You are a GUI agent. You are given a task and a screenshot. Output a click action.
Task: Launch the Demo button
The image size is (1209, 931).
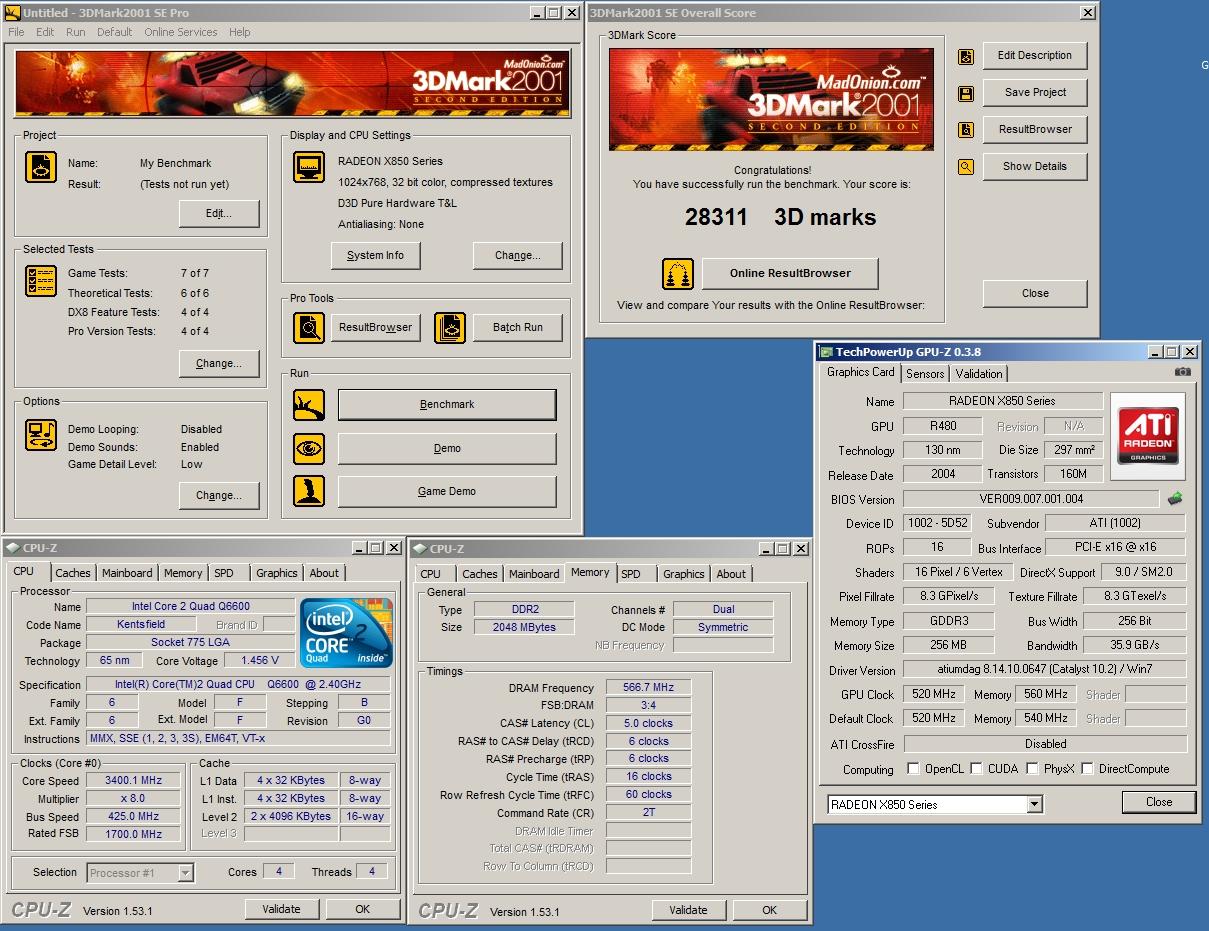[x=447, y=449]
